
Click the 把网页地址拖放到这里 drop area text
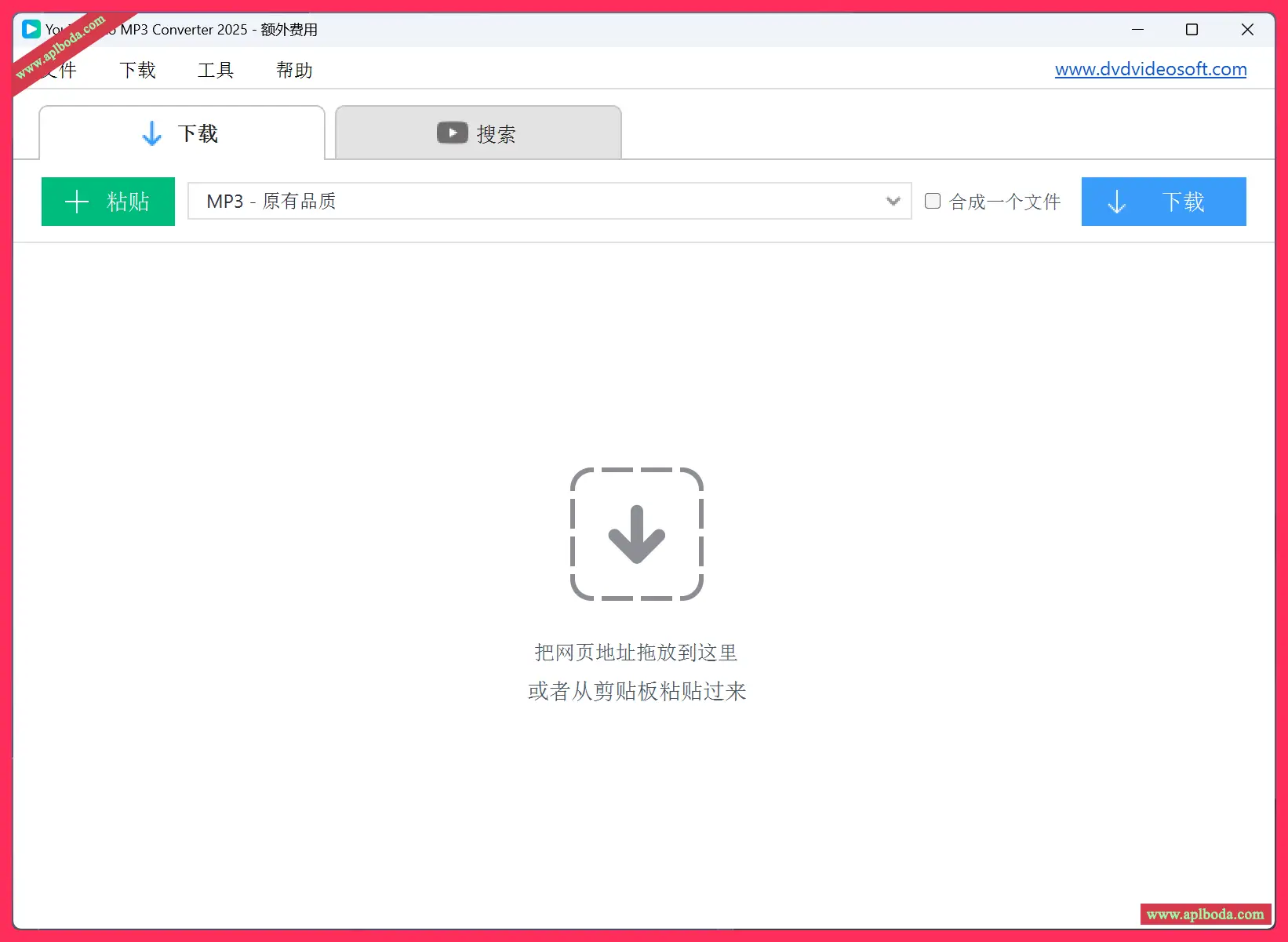636,653
